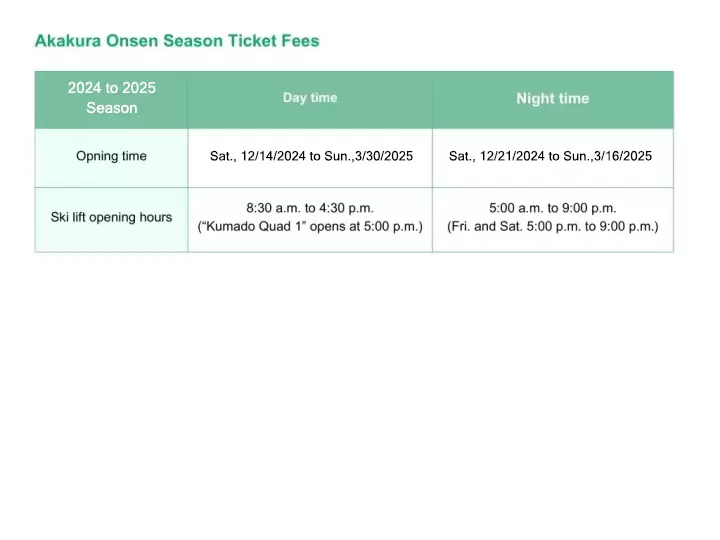Click the Day time column header
Screen dimensions: 720x540
point(310,98)
